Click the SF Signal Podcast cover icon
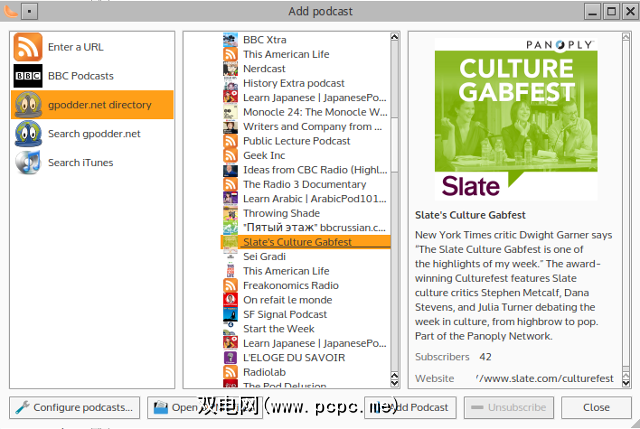Screen dimensions: 640x429 point(230,314)
